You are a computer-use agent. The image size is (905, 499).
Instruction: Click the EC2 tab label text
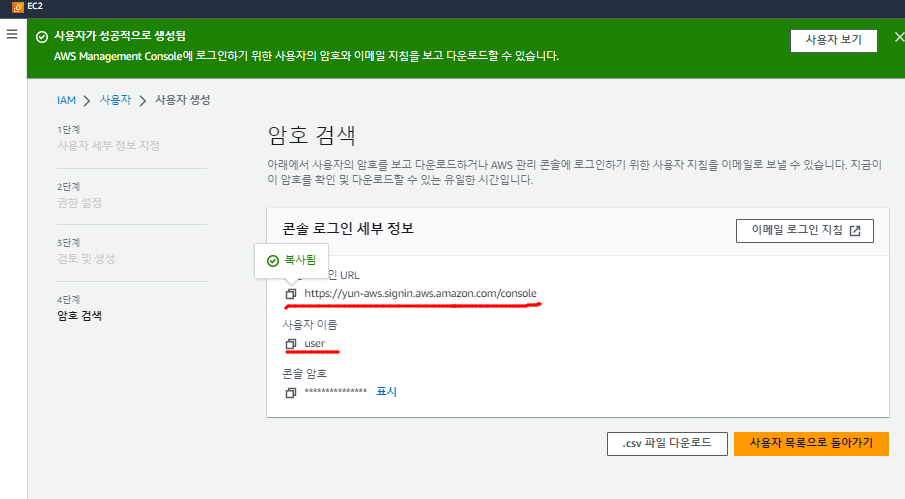click(35, 6)
